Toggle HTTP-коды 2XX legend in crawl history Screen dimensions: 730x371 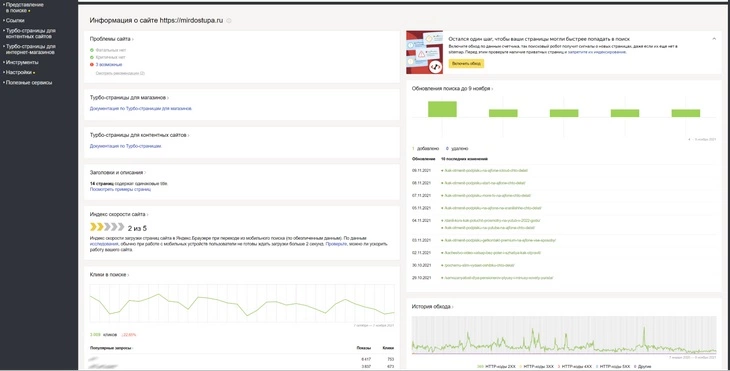(497, 367)
